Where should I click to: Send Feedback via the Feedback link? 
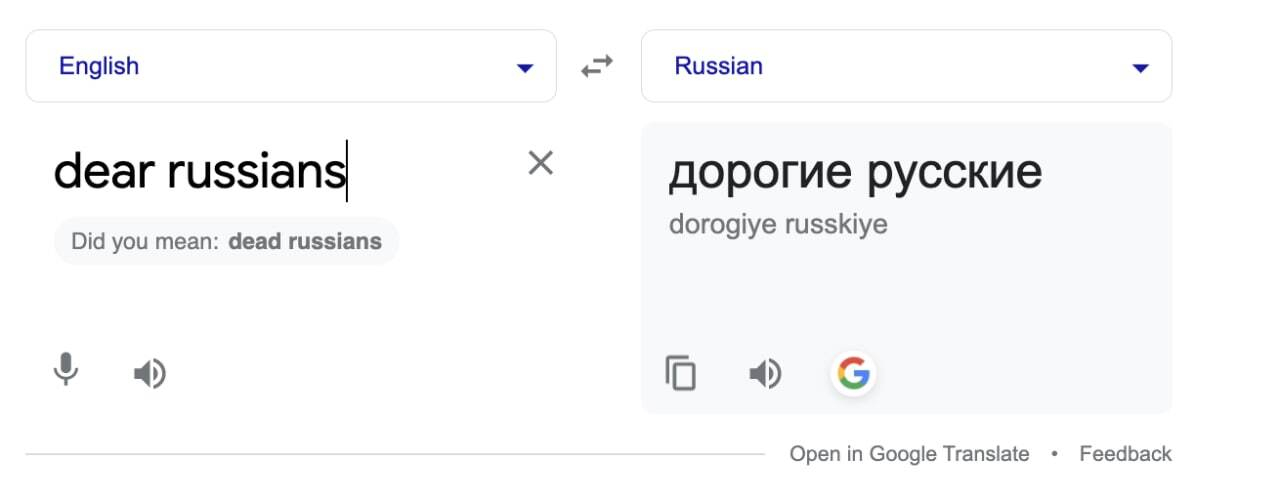point(1125,454)
